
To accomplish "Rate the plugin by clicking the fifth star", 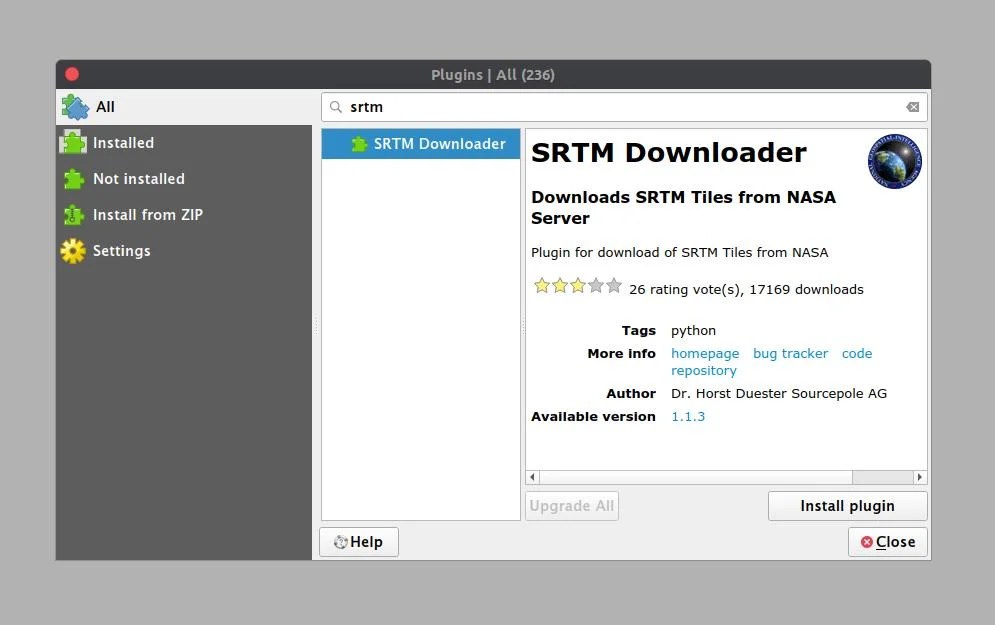I will (x=612, y=285).
